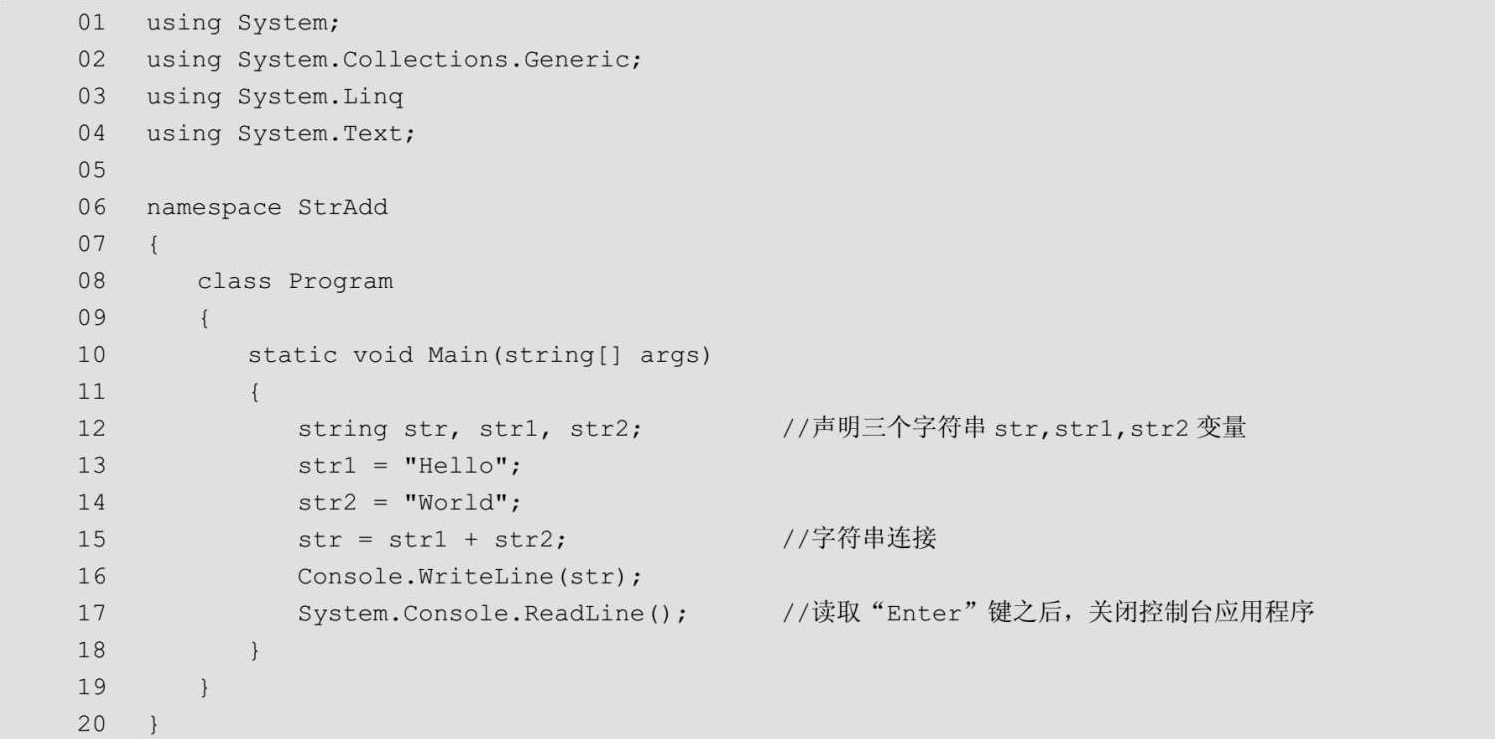Click the str1 = "Hello" assignment
Screen dimensions: 1495x739
409,466
